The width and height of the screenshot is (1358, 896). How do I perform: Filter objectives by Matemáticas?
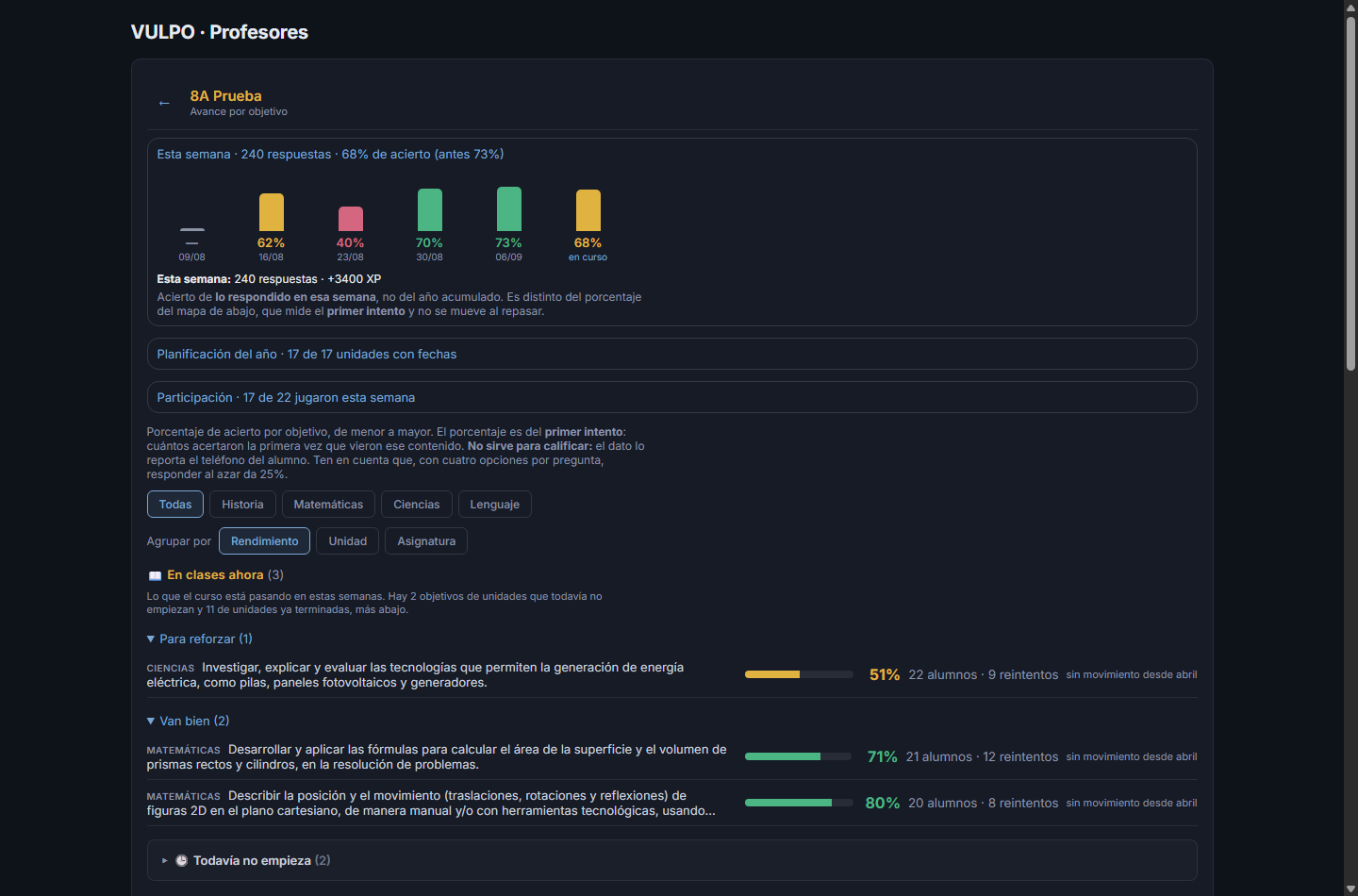coord(328,505)
